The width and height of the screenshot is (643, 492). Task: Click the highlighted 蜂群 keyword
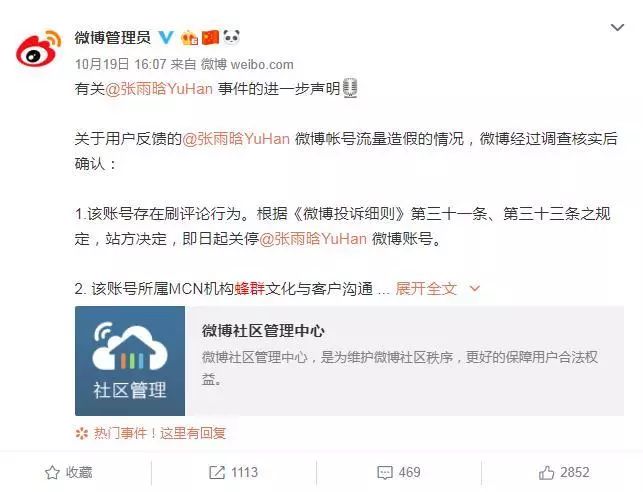point(250,289)
